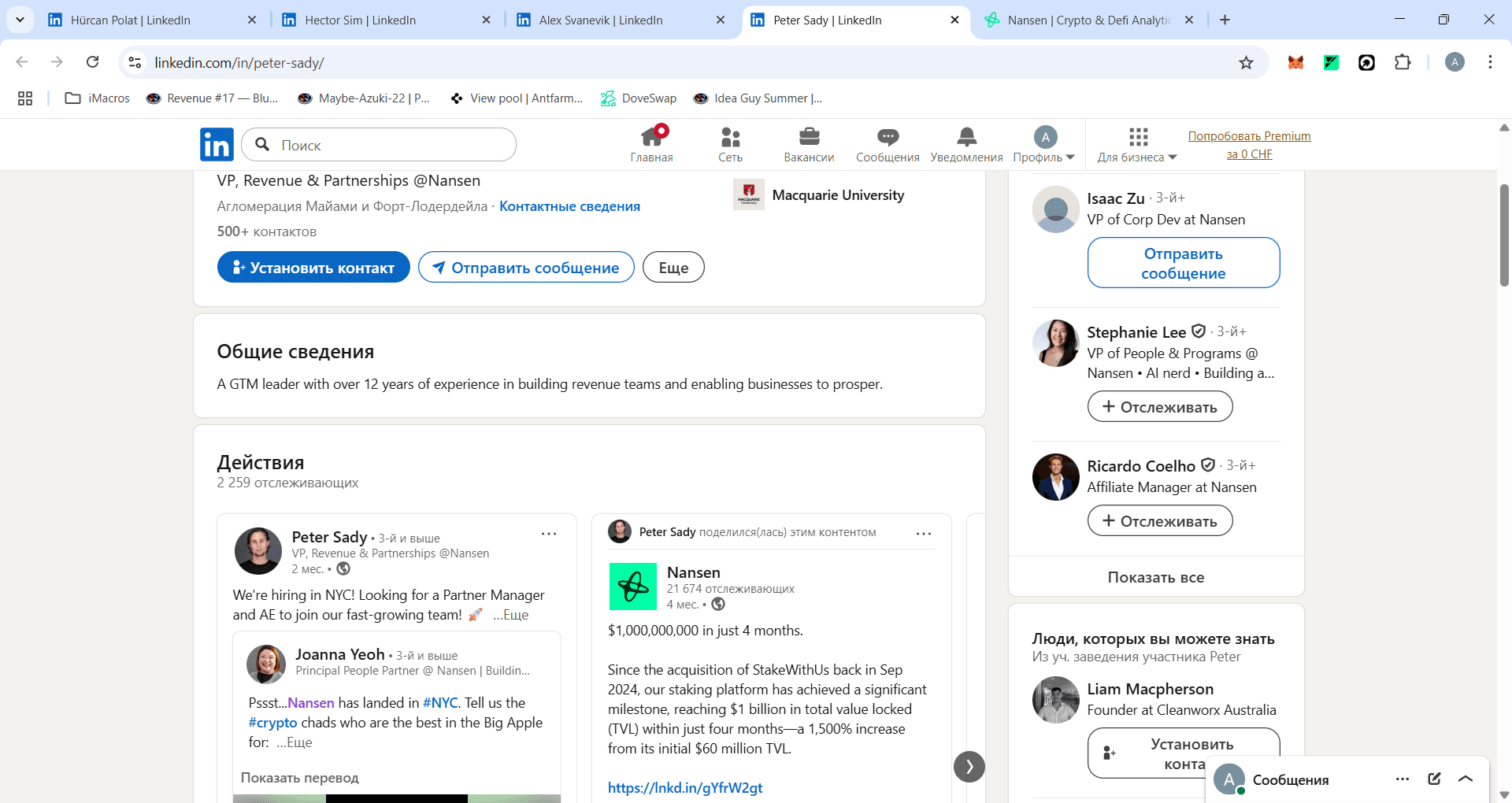Go back to previous page

(22, 62)
